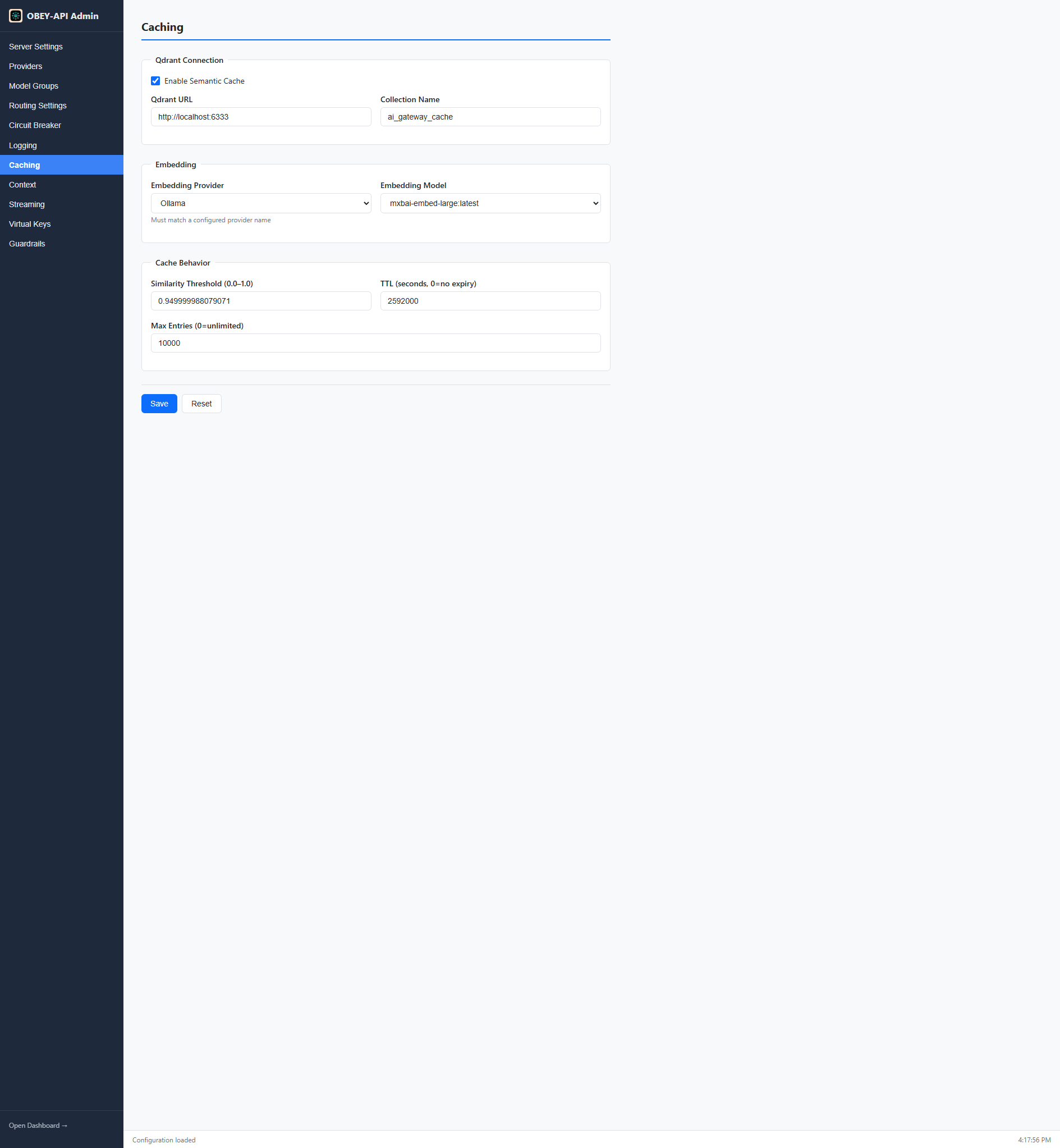
Task: Click the OBEY-API Admin logo icon
Action: click(16, 16)
